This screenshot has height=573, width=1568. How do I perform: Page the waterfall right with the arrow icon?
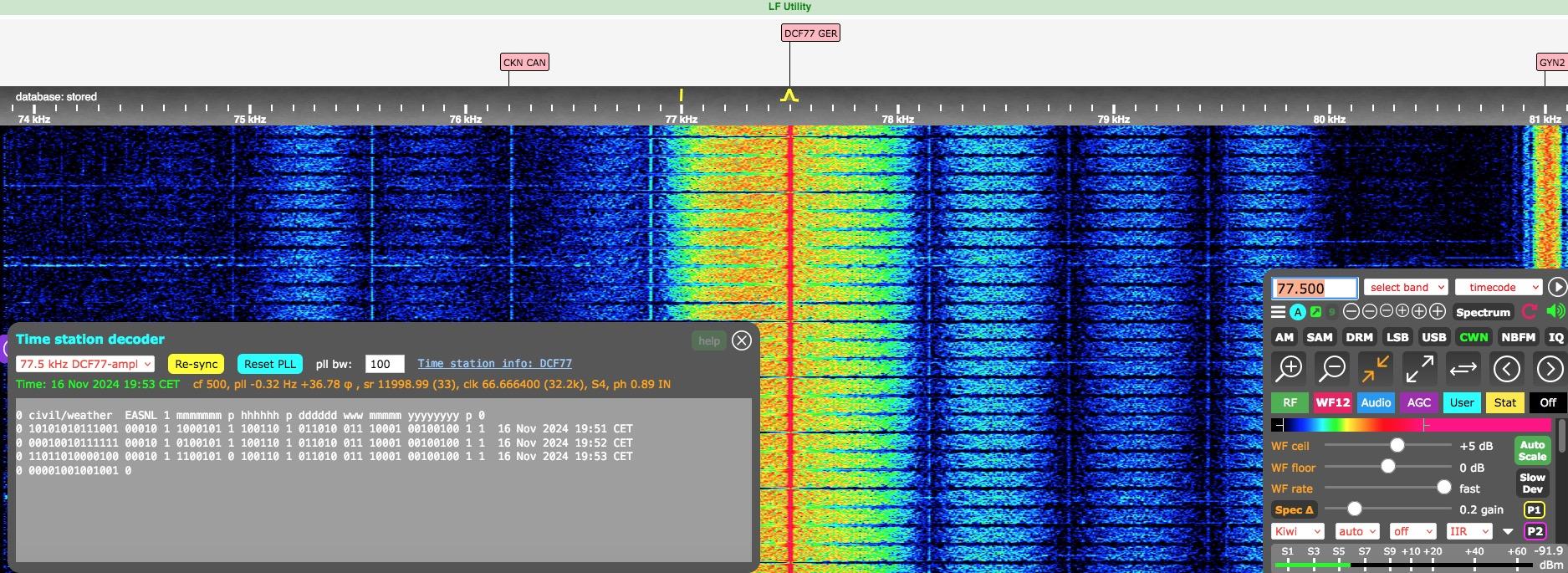(x=1550, y=368)
